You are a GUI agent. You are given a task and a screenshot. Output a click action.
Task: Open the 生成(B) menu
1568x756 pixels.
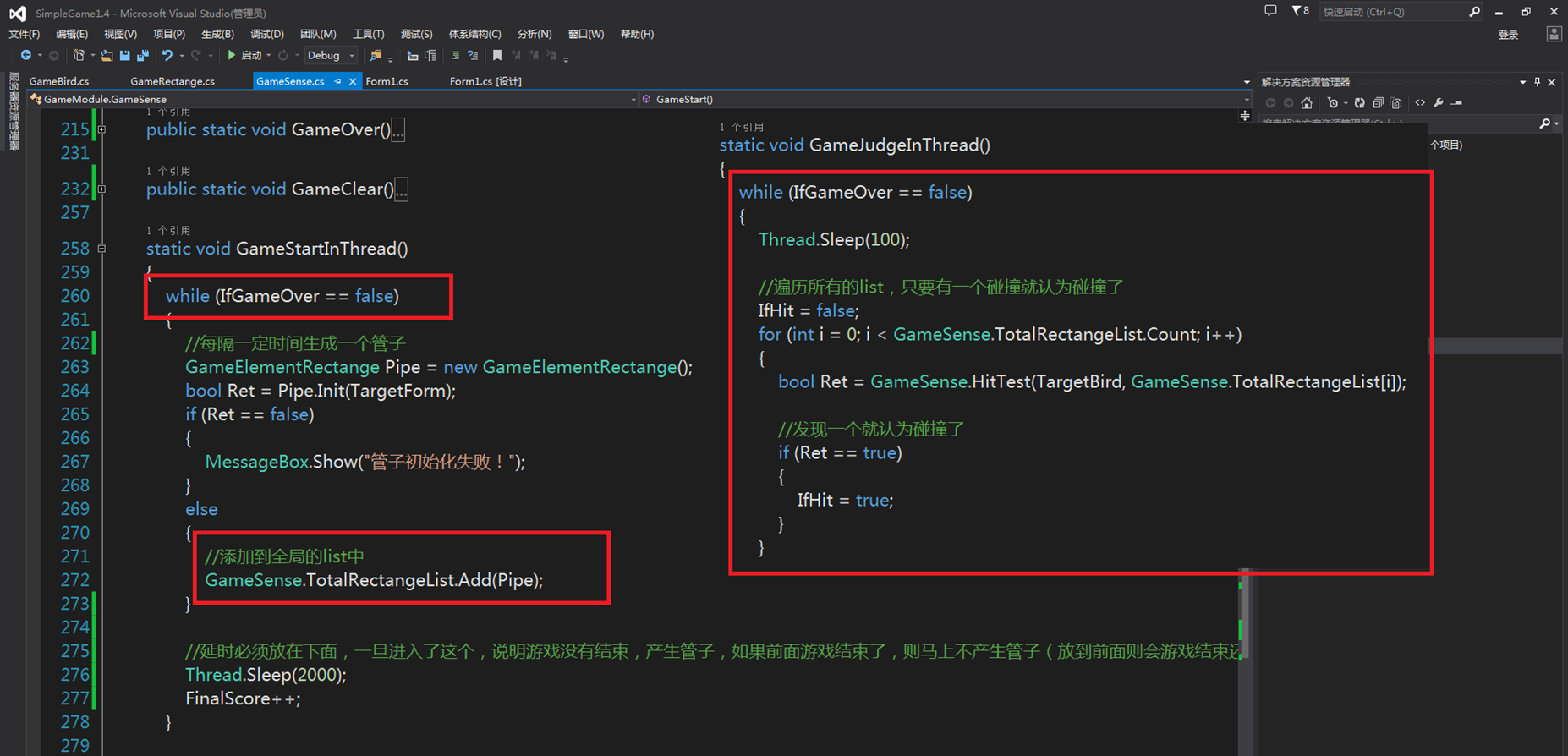[x=217, y=34]
